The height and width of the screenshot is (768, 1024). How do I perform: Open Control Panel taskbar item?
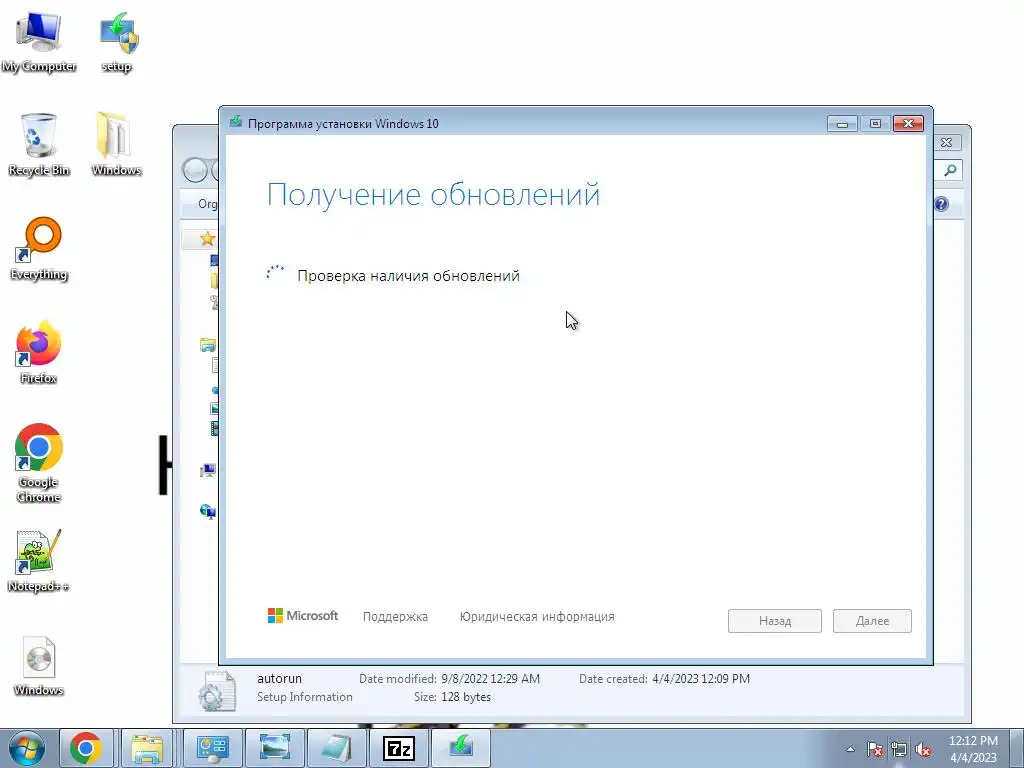coord(212,748)
